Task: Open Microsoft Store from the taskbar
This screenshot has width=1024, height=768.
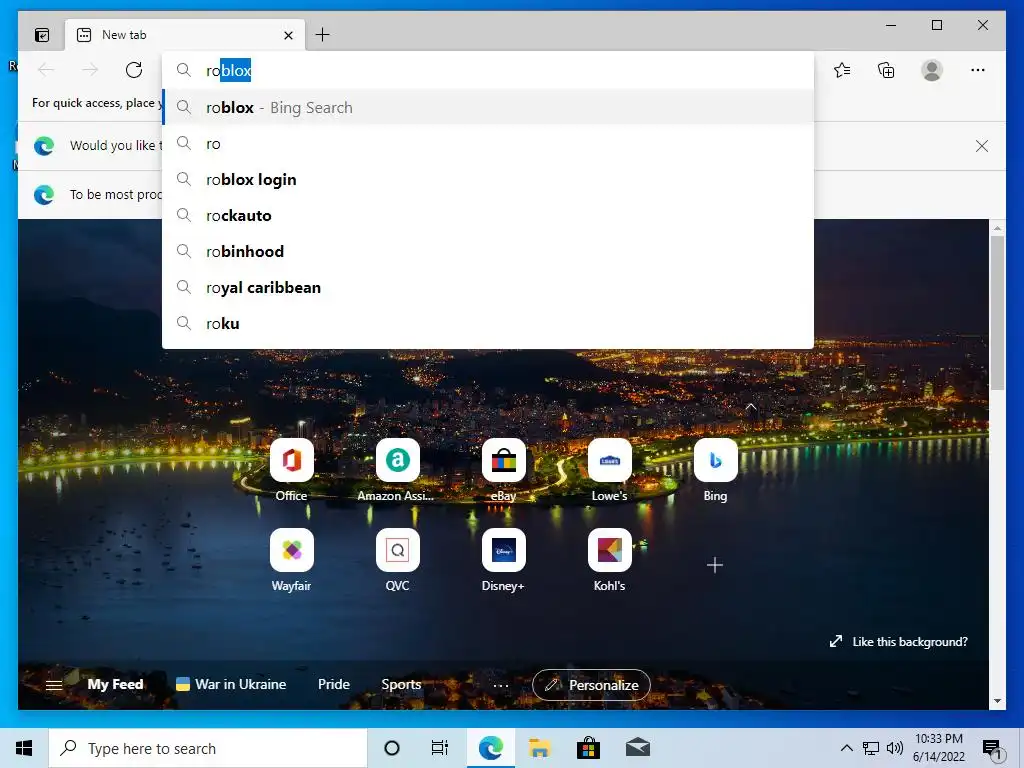Action: [588, 748]
